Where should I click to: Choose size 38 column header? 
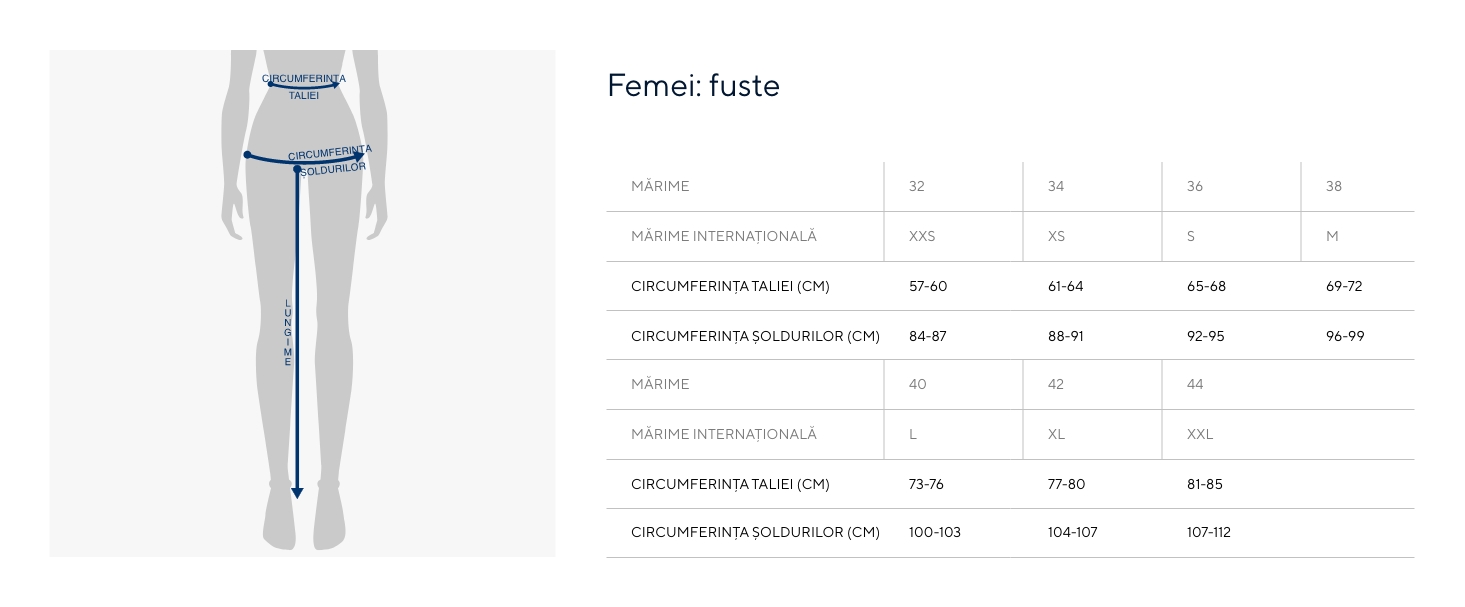(1334, 187)
